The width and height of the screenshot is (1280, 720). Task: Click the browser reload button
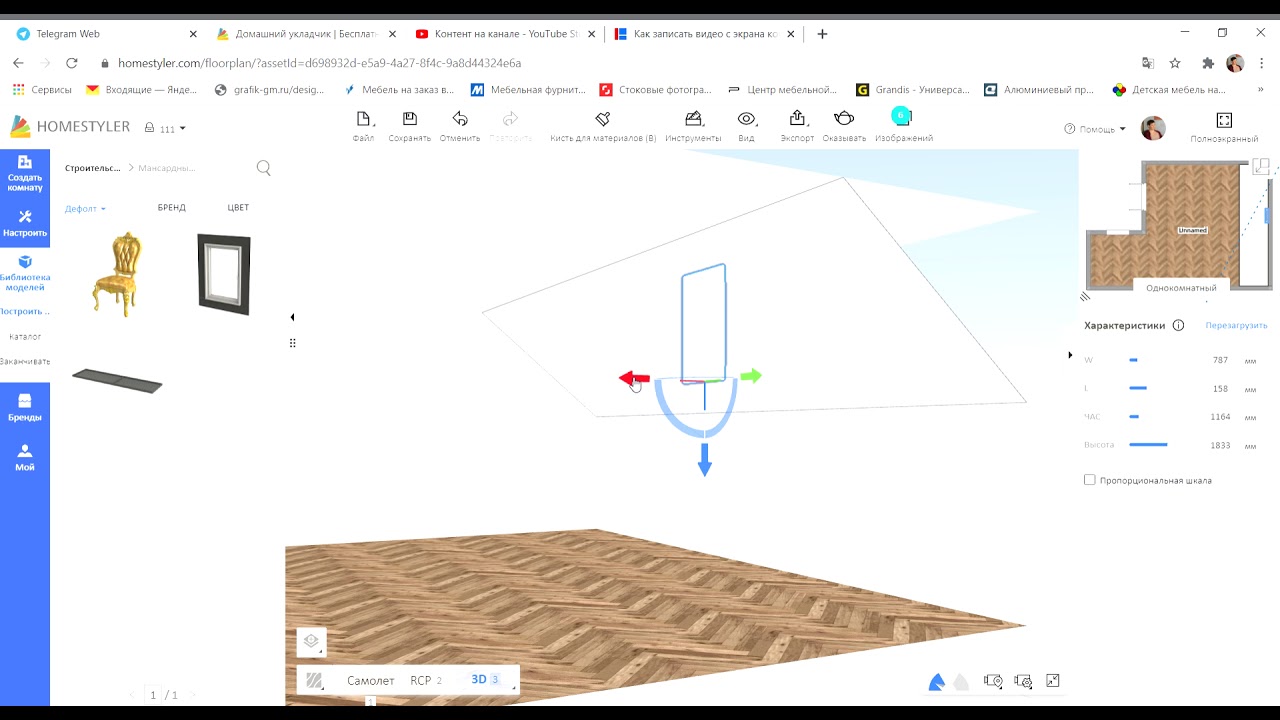click(71, 63)
